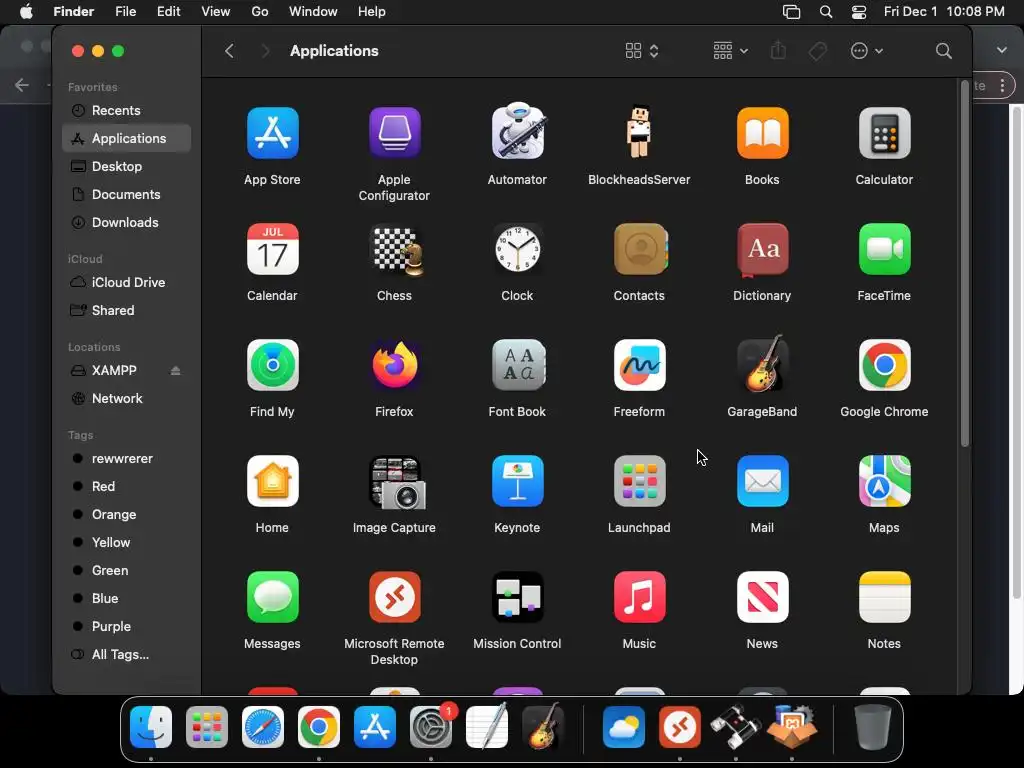Go back with the toolbar back arrow
Screen dimensions: 1024x768
point(229,51)
